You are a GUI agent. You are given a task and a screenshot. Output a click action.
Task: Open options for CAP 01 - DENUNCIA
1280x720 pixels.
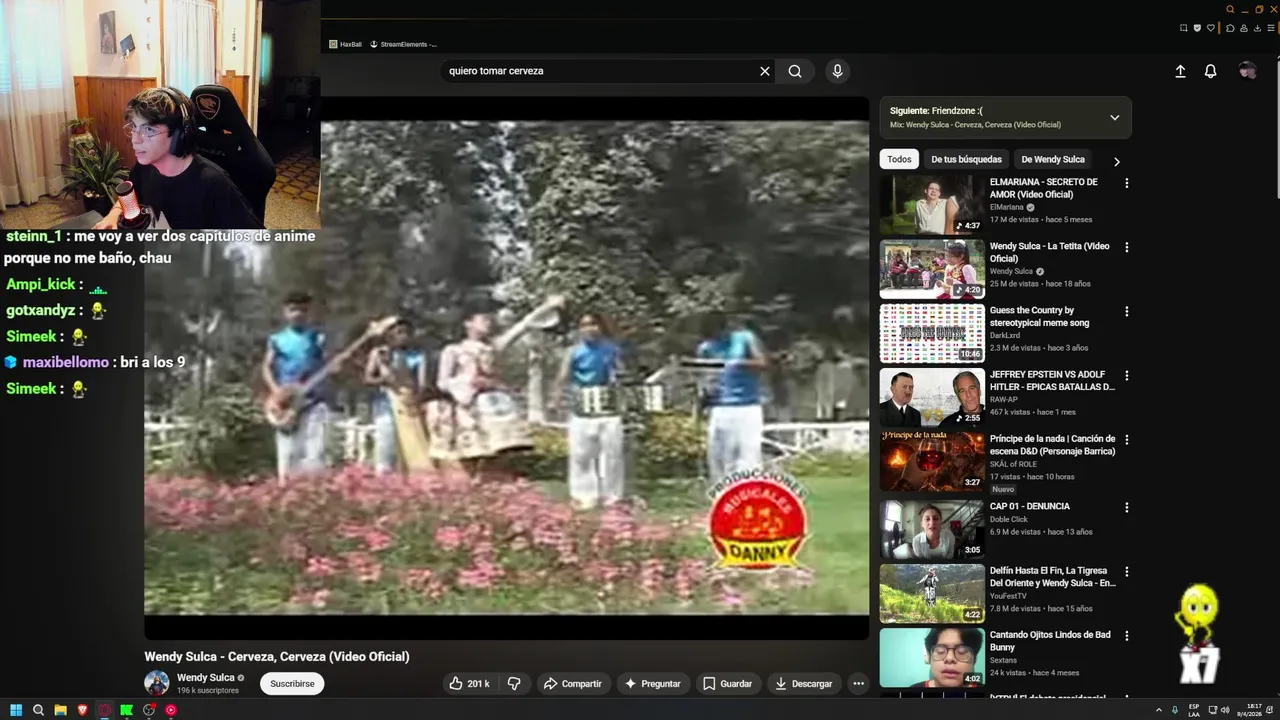(x=1126, y=507)
